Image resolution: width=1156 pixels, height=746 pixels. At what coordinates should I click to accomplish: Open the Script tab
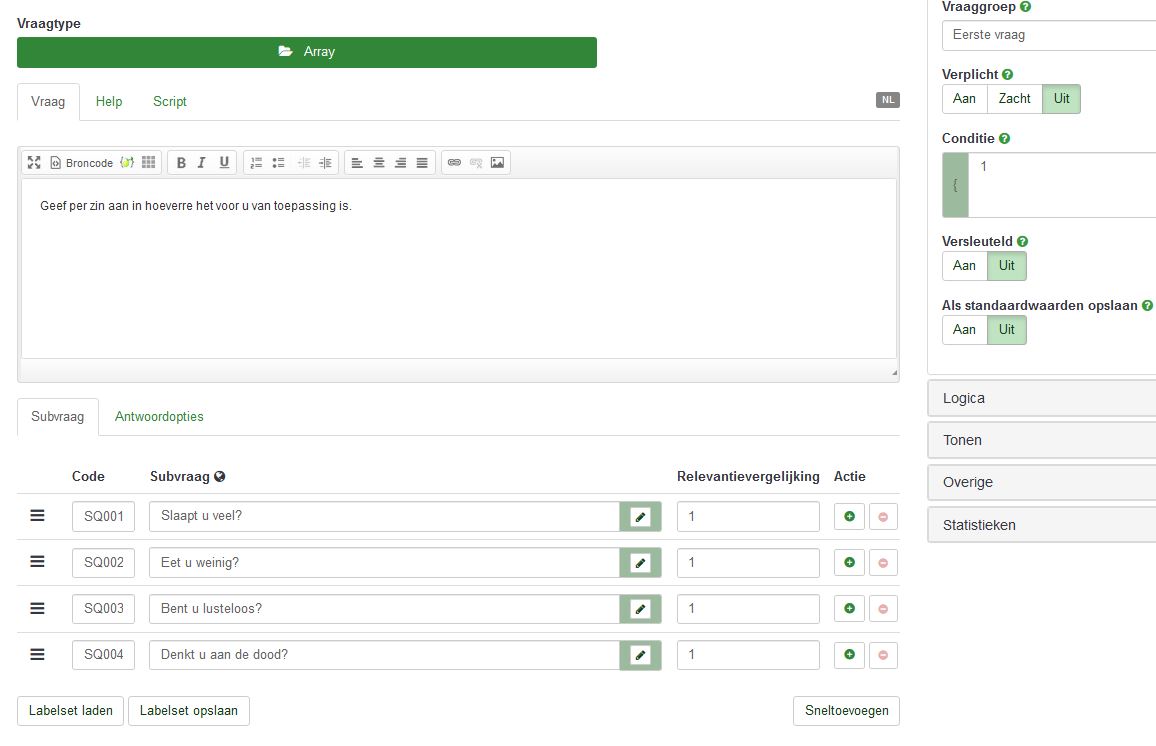click(170, 102)
